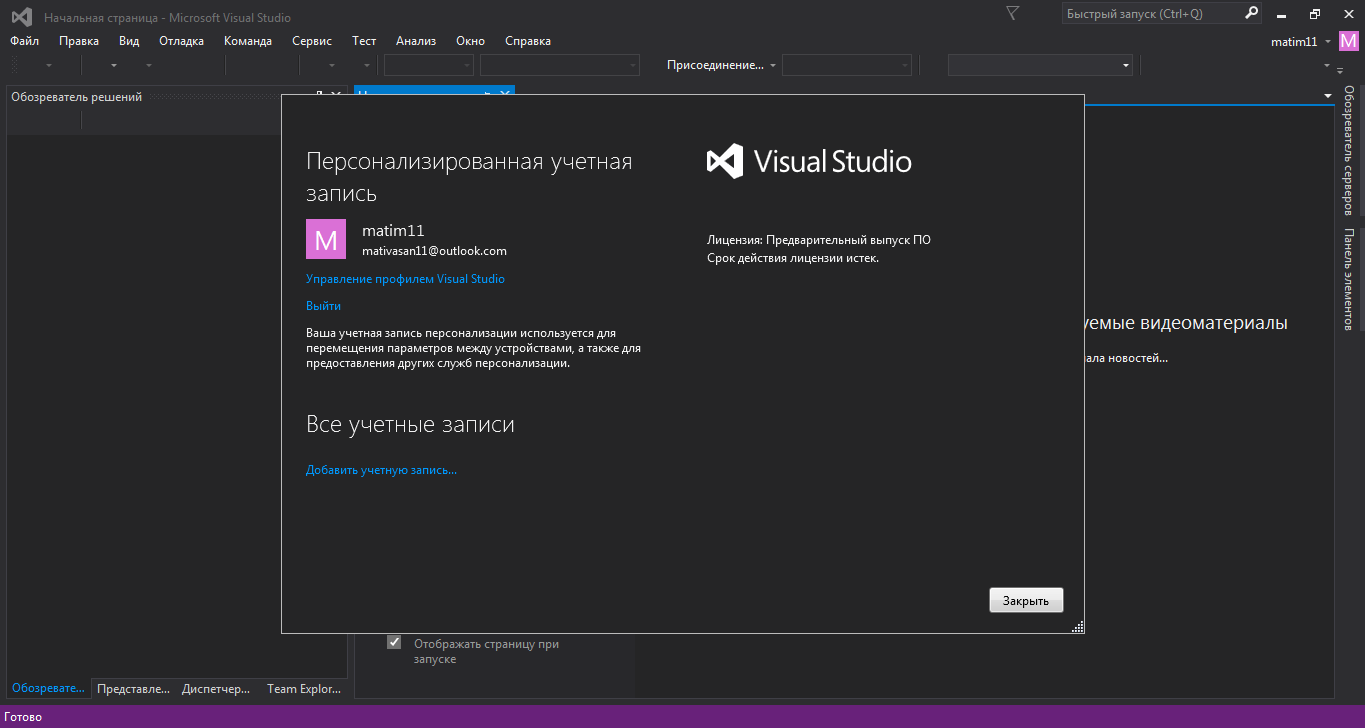Click the Присоединение toolbar button

point(714,65)
